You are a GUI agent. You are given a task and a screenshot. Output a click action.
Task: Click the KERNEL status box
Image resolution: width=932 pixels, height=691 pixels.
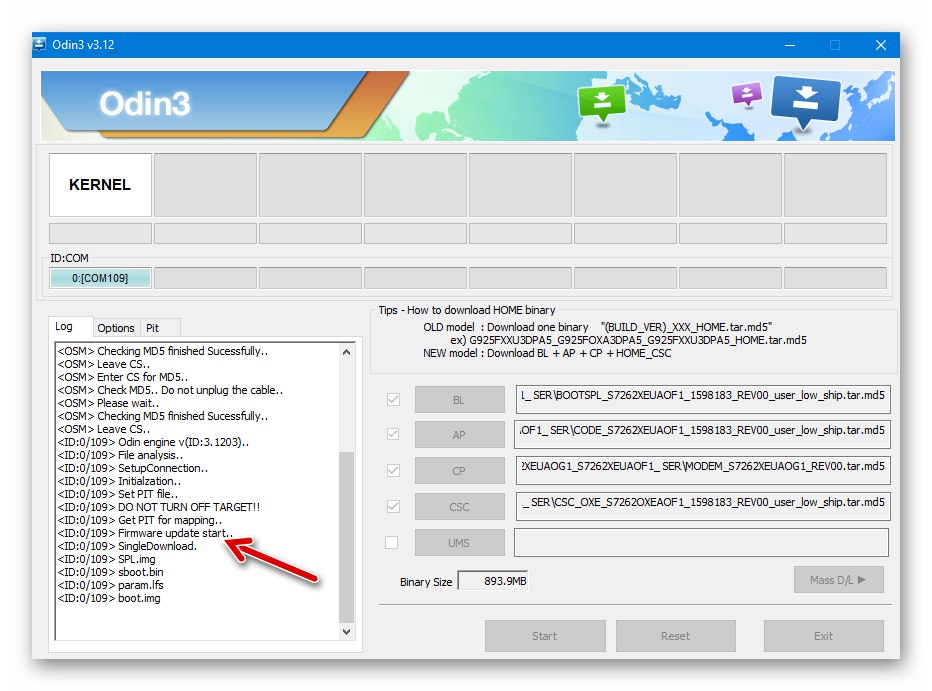(x=100, y=185)
